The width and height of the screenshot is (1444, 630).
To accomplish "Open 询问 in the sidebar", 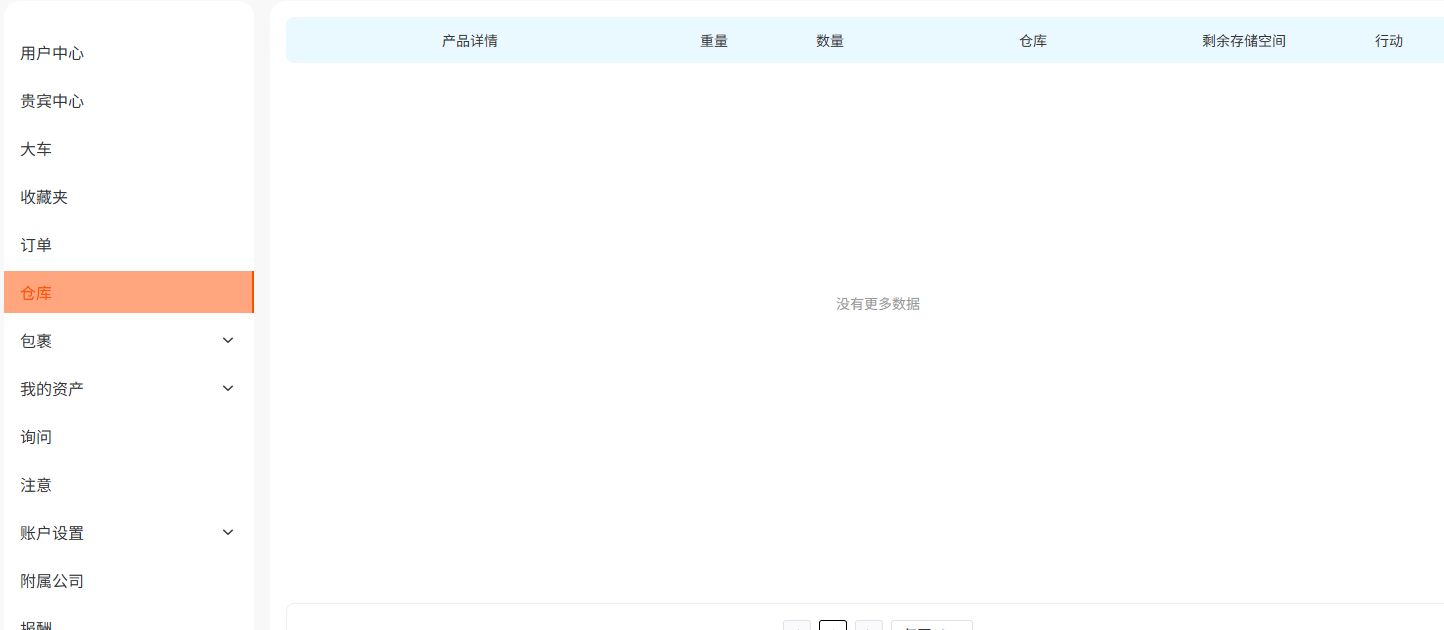I will (x=36, y=437).
